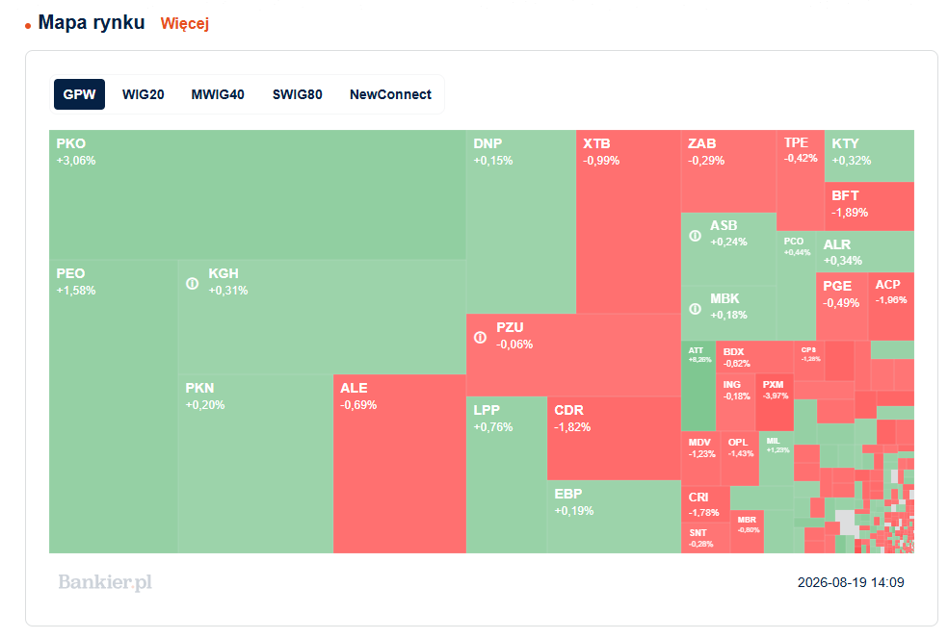Click the CDR -1,82% tile
The image size is (948, 639).
(x=614, y=438)
